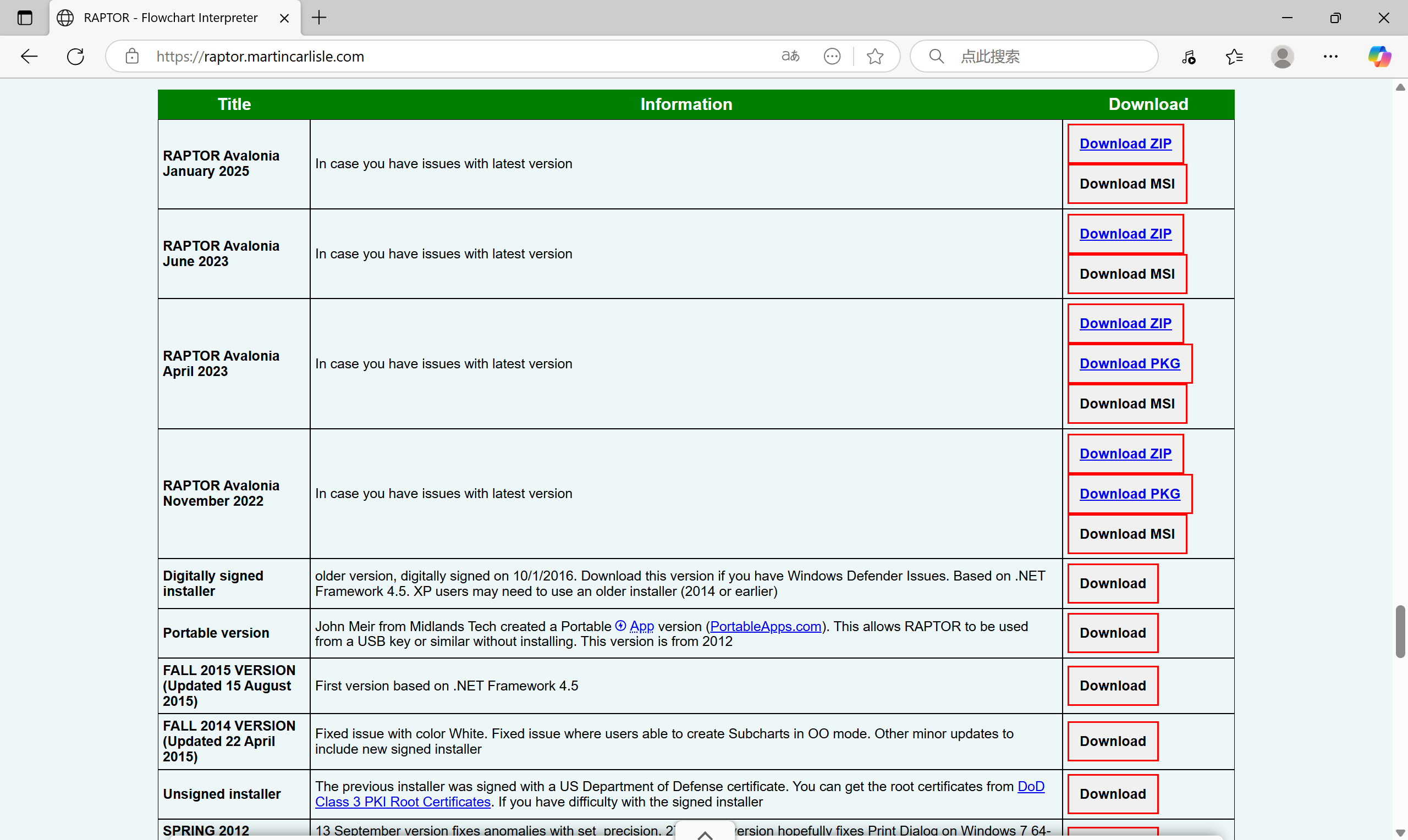Download MSI for RAPTOR Avalonia June 2023
Screen dimensions: 1408x840
tap(1126, 274)
